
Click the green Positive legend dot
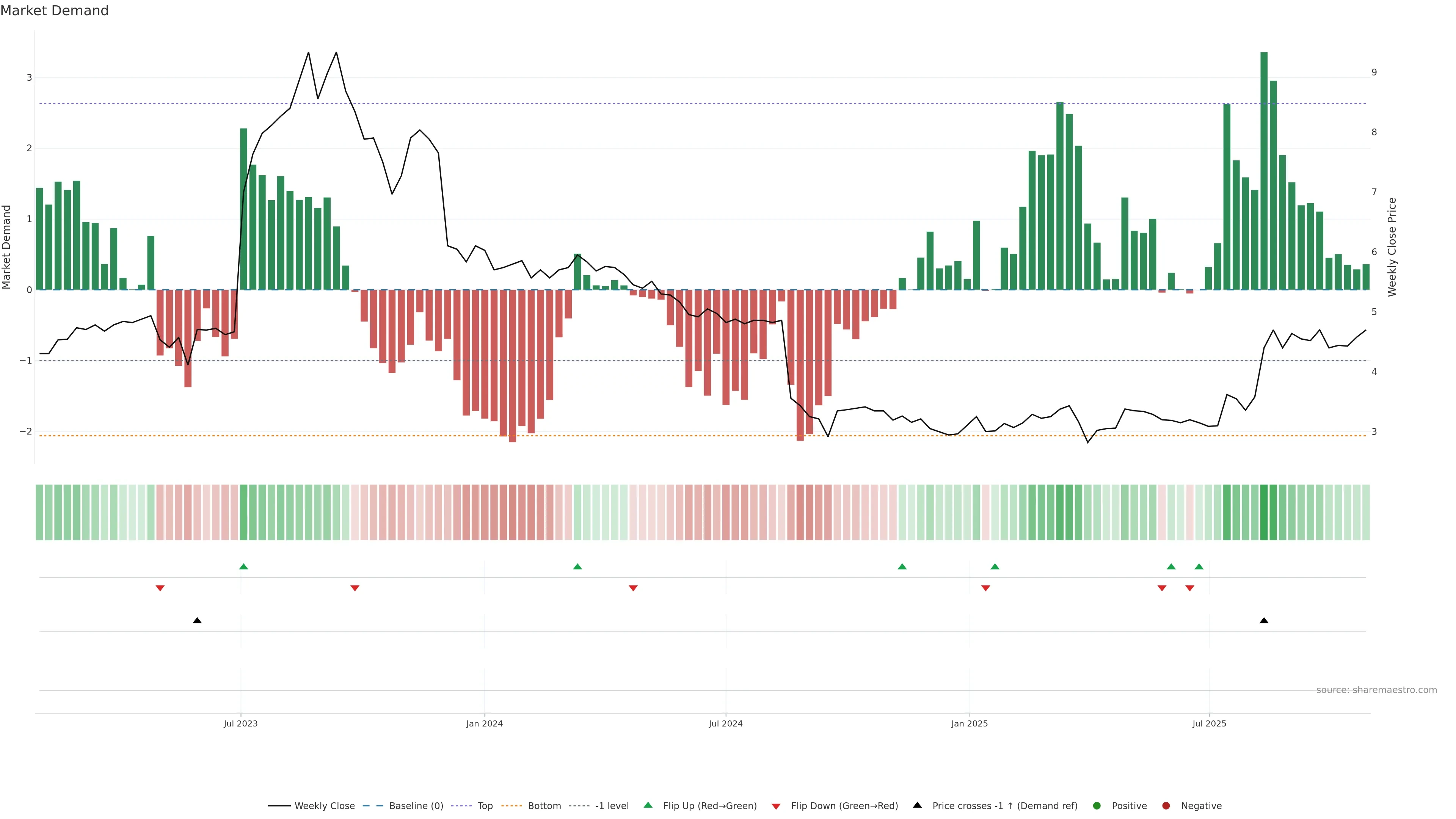[x=1097, y=805]
